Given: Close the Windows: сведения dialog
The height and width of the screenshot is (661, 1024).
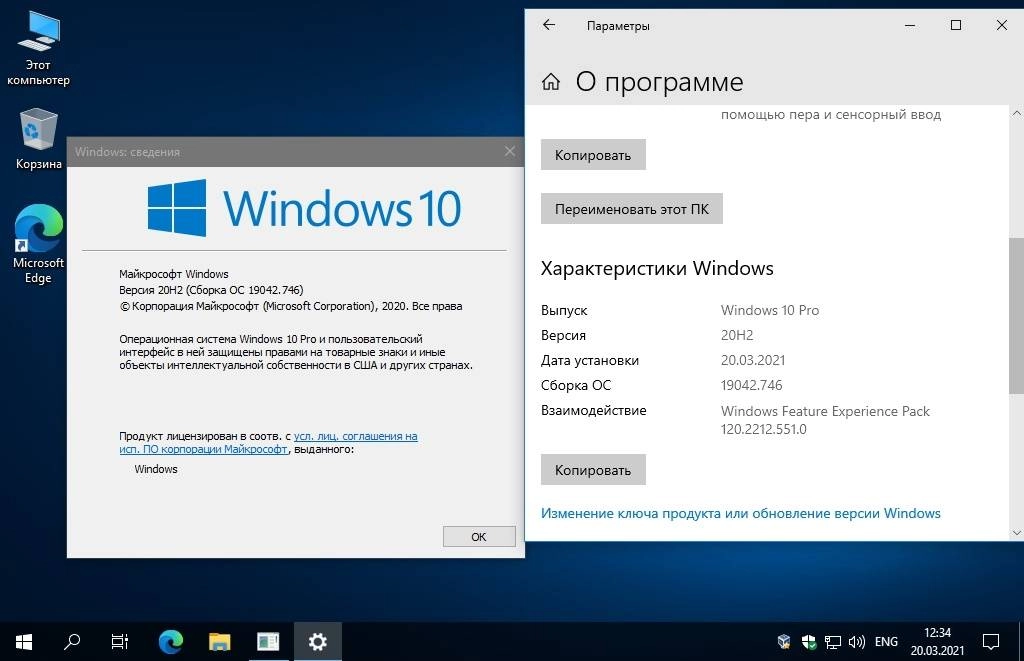Looking at the screenshot, I should click(x=509, y=152).
